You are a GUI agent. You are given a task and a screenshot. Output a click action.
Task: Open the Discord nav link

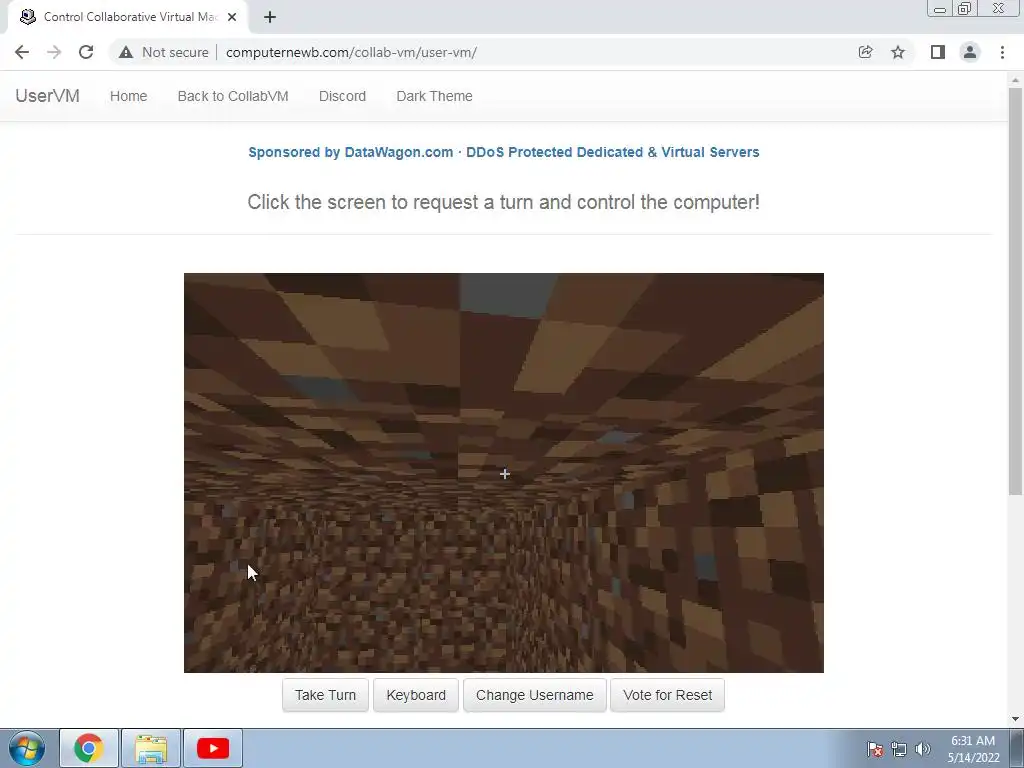point(342,96)
